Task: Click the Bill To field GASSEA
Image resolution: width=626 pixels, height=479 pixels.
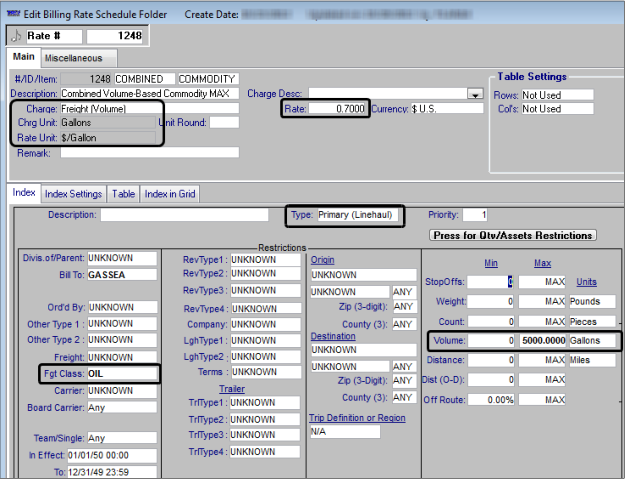Action: tap(122, 275)
